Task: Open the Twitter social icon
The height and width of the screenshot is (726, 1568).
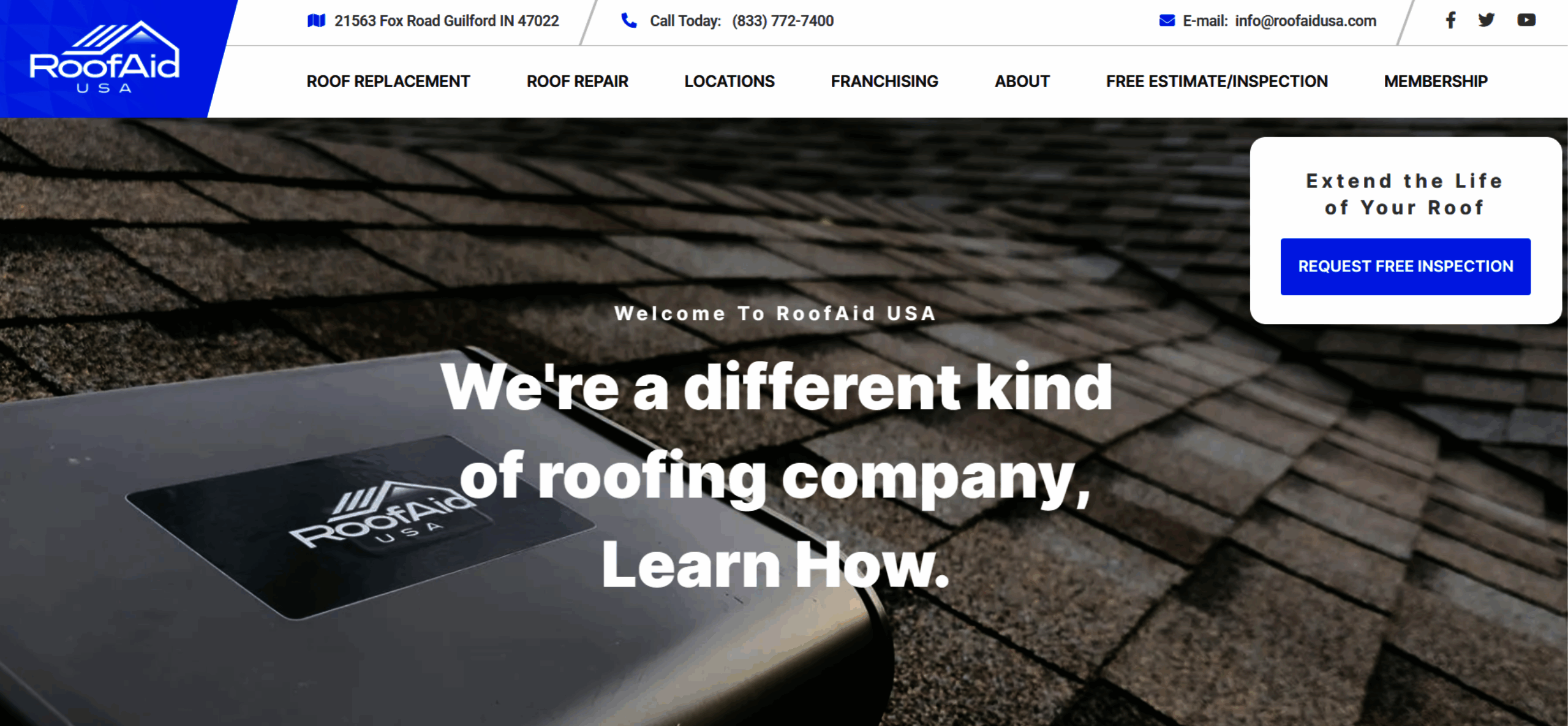Action: tap(1487, 20)
